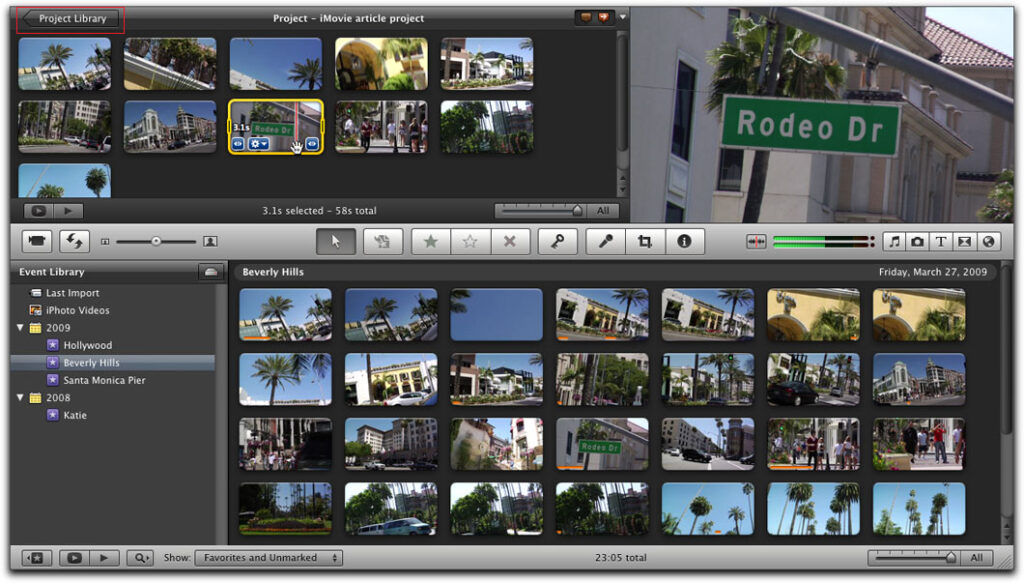Adjust the event browser thumbnail duration slider
The width and height of the screenshot is (1024, 583).
tap(950, 558)
